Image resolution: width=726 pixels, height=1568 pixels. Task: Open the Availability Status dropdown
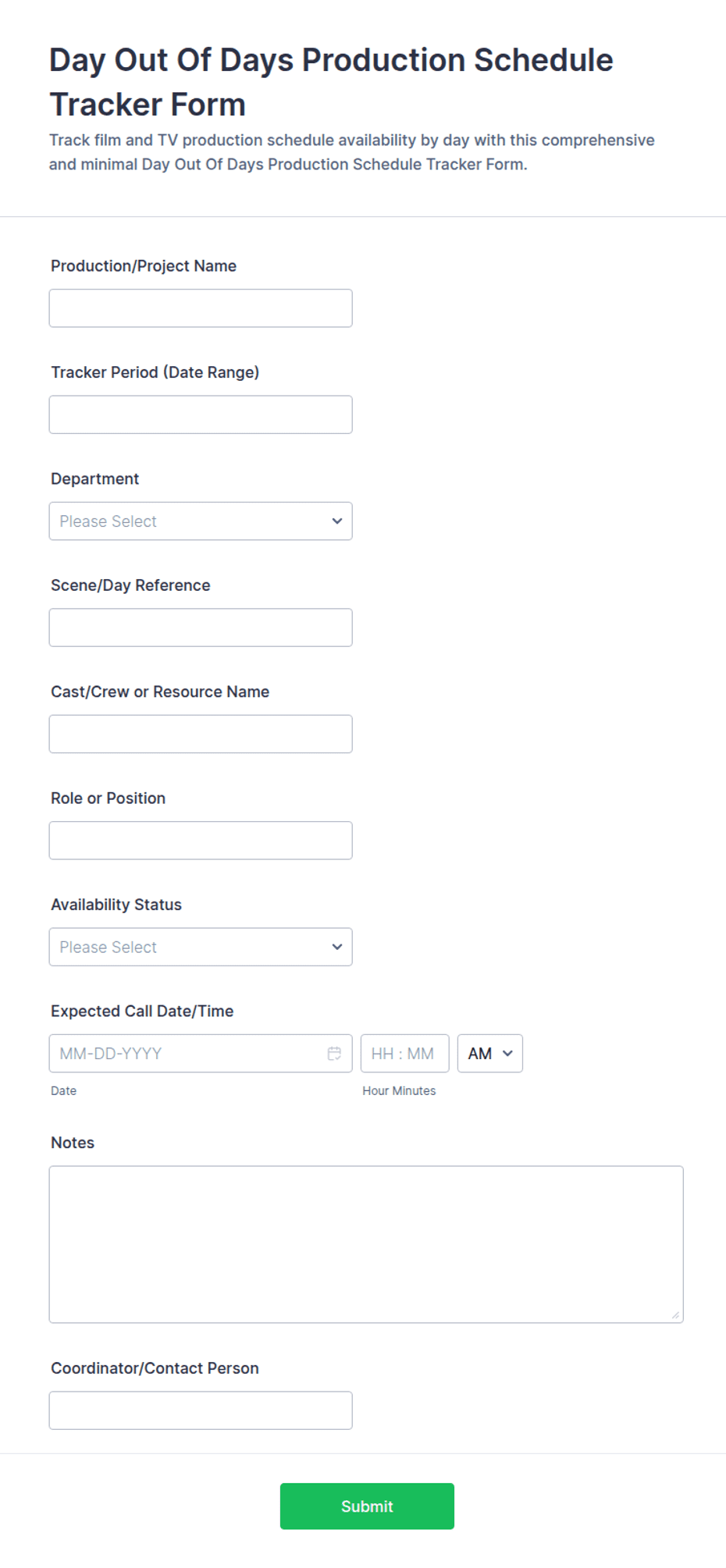[201, 947]
